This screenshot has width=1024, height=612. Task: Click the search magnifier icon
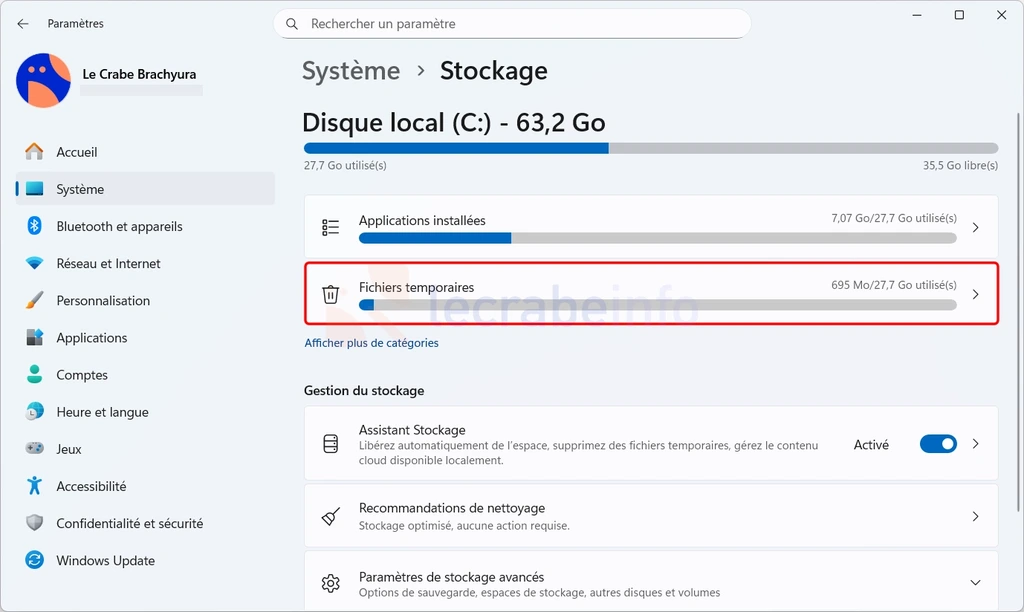coord(292,24)
